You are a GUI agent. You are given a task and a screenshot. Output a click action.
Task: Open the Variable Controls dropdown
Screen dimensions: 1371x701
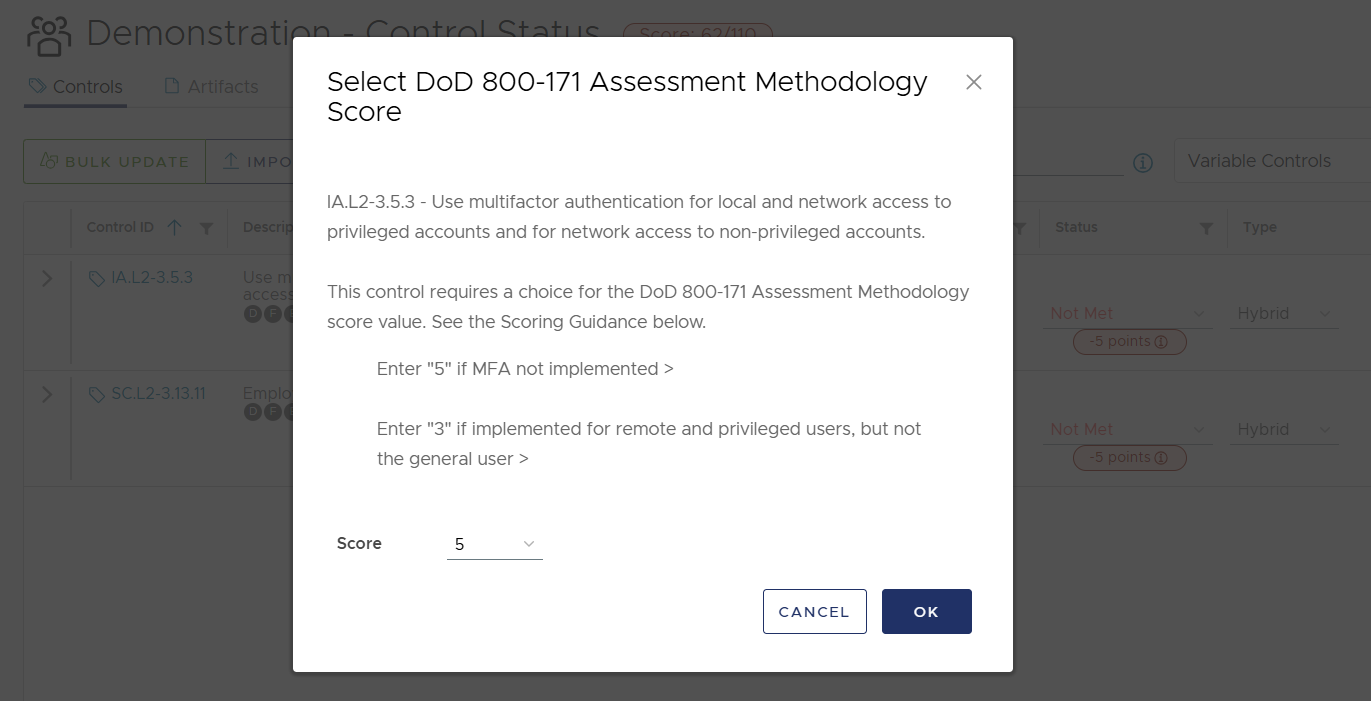pos(1272,161)
